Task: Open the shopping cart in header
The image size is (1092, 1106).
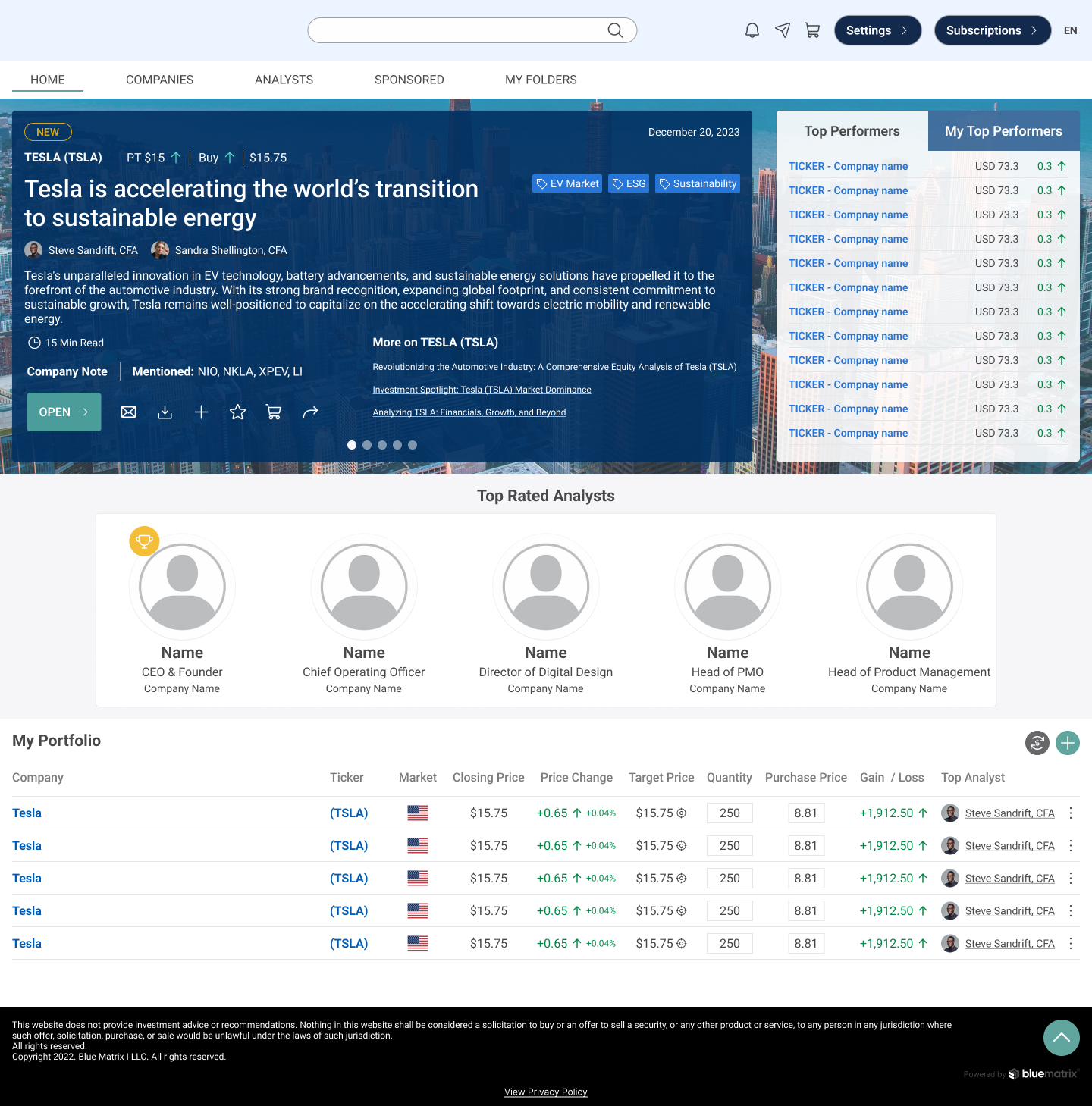Action: point(812,30)
